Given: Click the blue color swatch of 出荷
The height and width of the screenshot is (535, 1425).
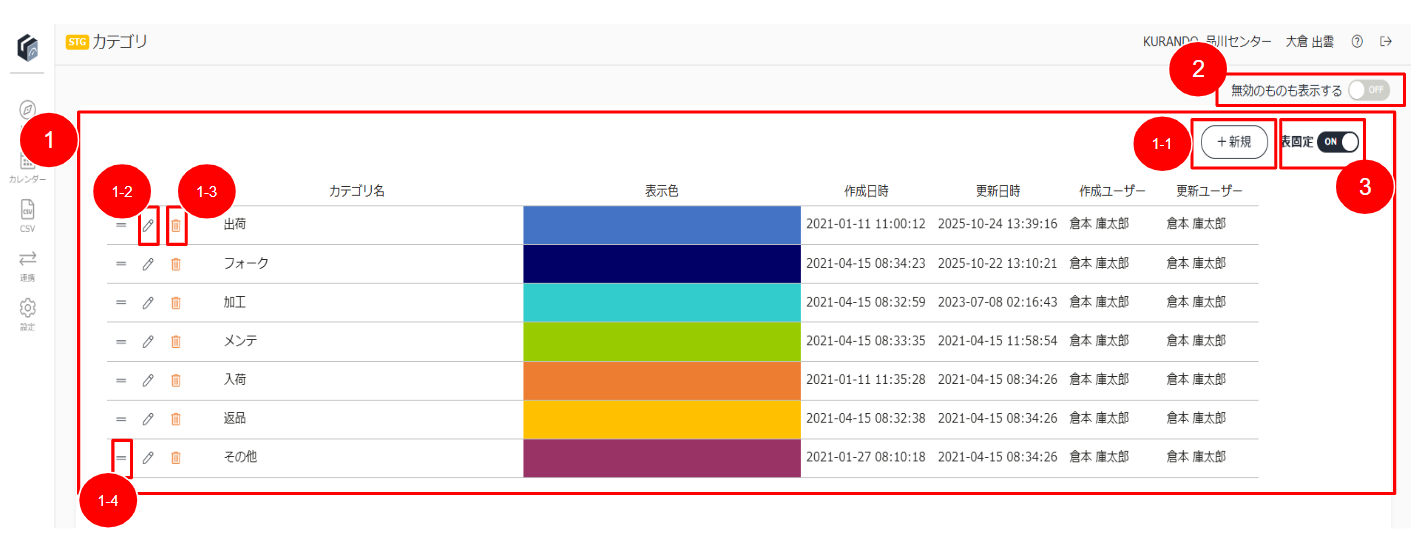Looking at the screenshot, I should coord(662,225).
